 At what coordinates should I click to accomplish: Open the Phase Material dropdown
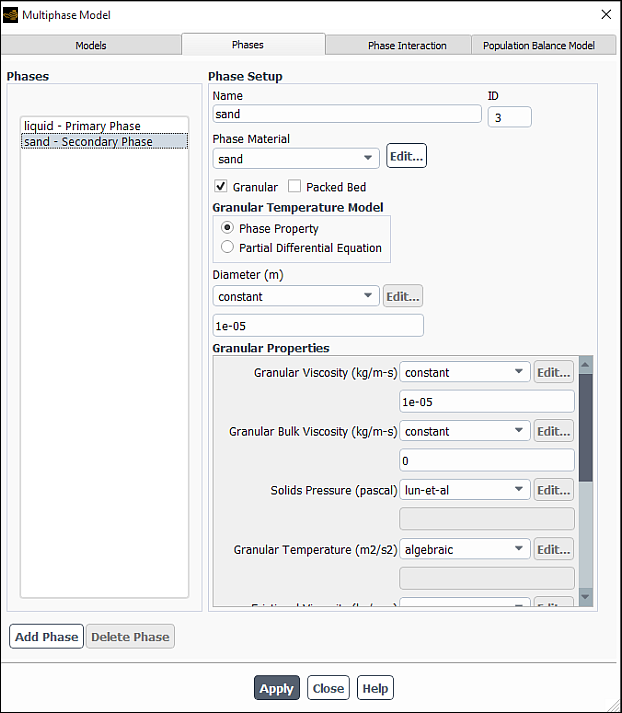(x=296, y=159)
